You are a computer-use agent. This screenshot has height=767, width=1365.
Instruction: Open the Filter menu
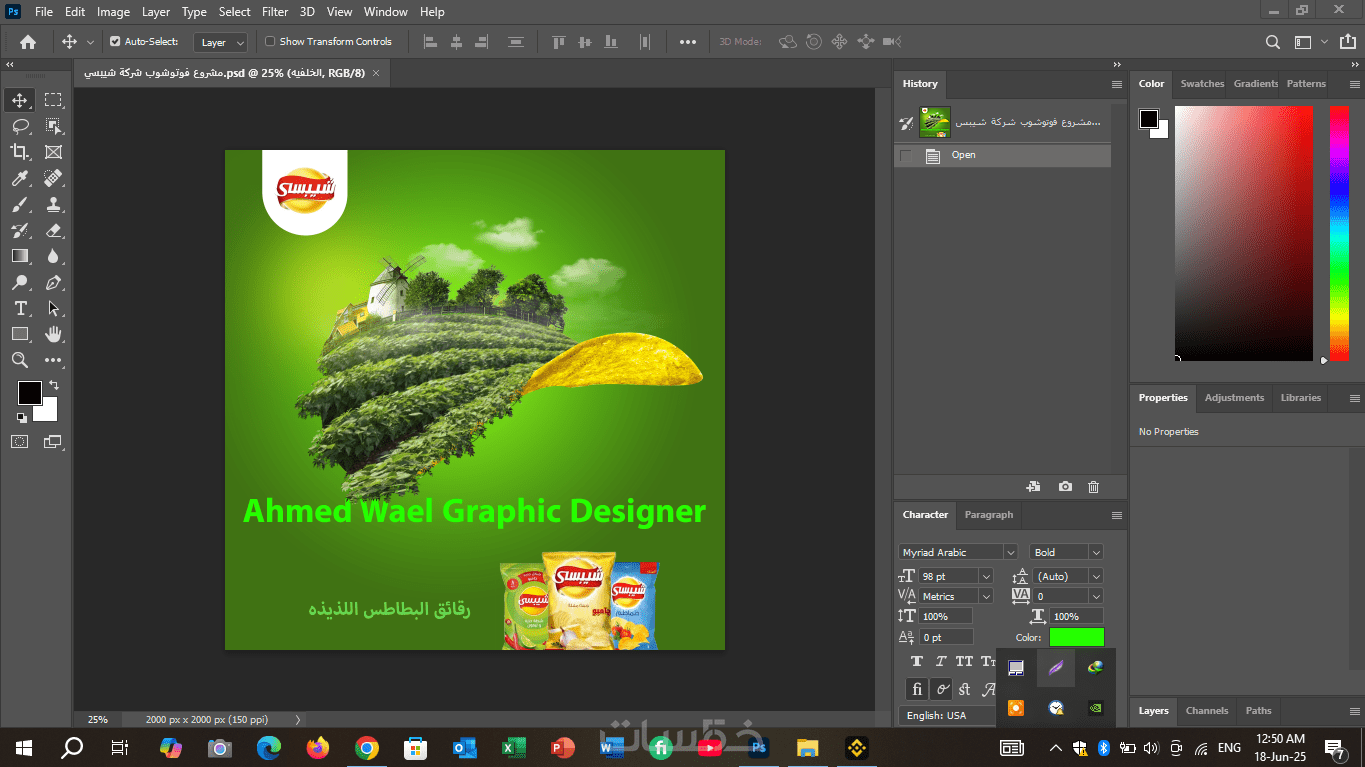pyautogui.click(x=275, y=12)
